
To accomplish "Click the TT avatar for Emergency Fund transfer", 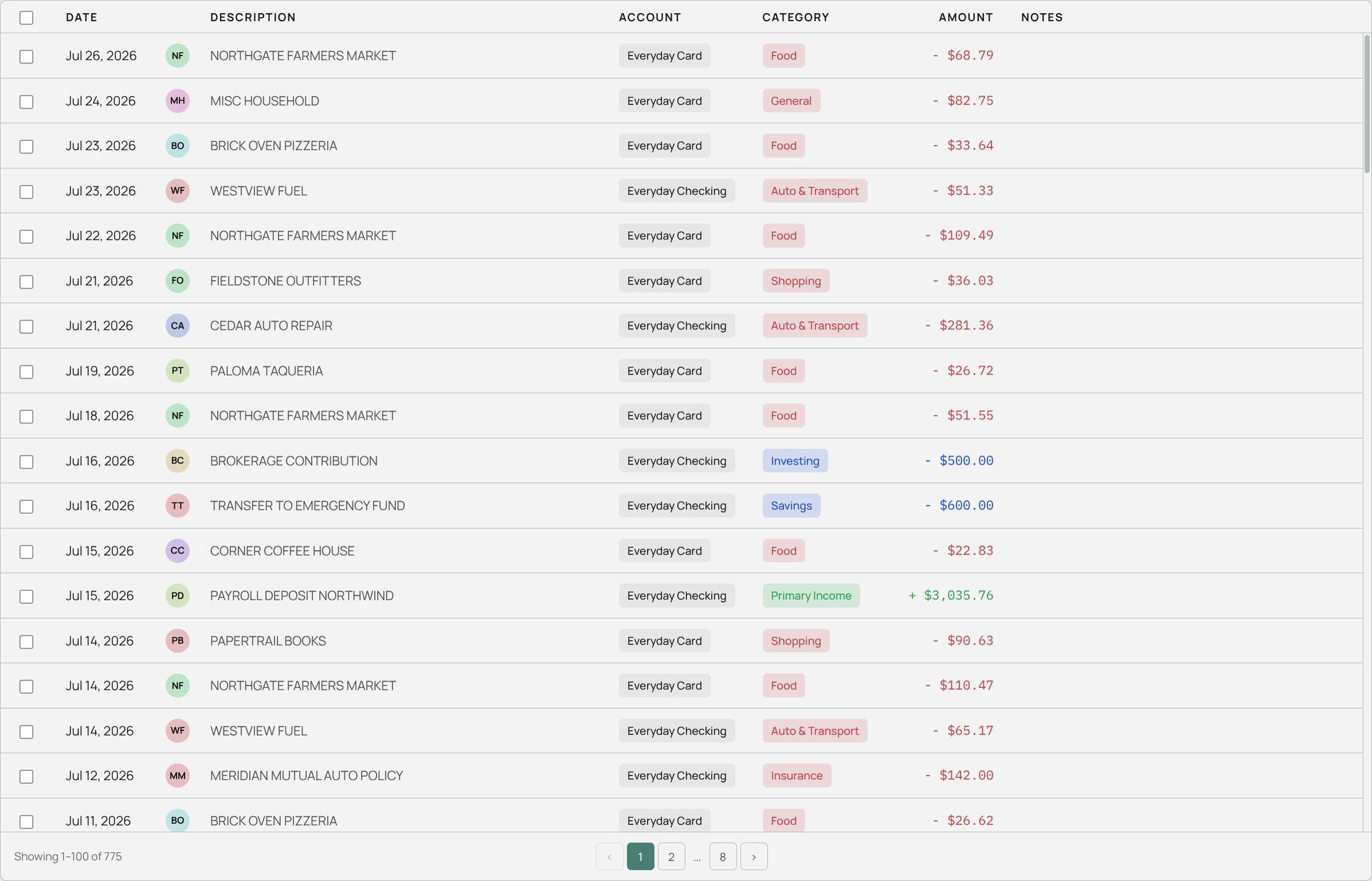I will click(x=178, y=505).
